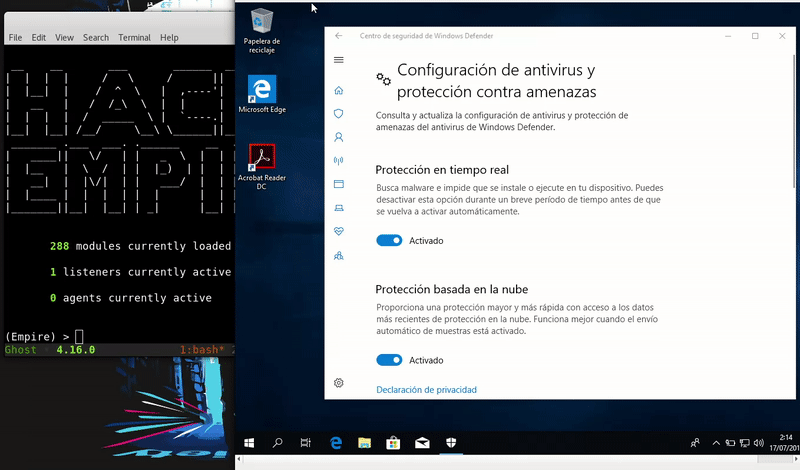Open Defender settings gear icon
Viewport: 800px width, 470px height.
(338, 383)
